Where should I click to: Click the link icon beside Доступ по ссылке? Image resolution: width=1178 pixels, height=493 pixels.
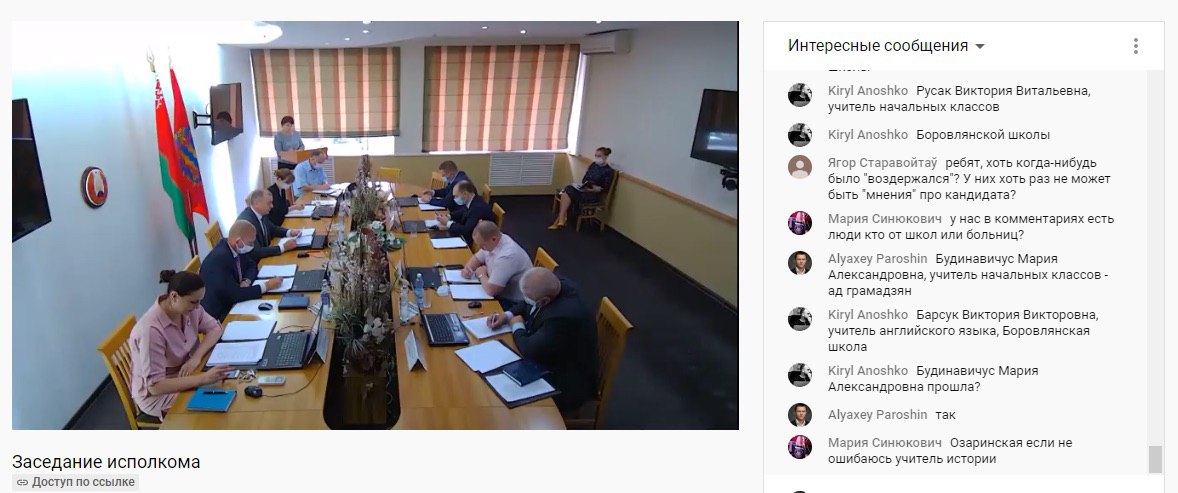point(22,482)
